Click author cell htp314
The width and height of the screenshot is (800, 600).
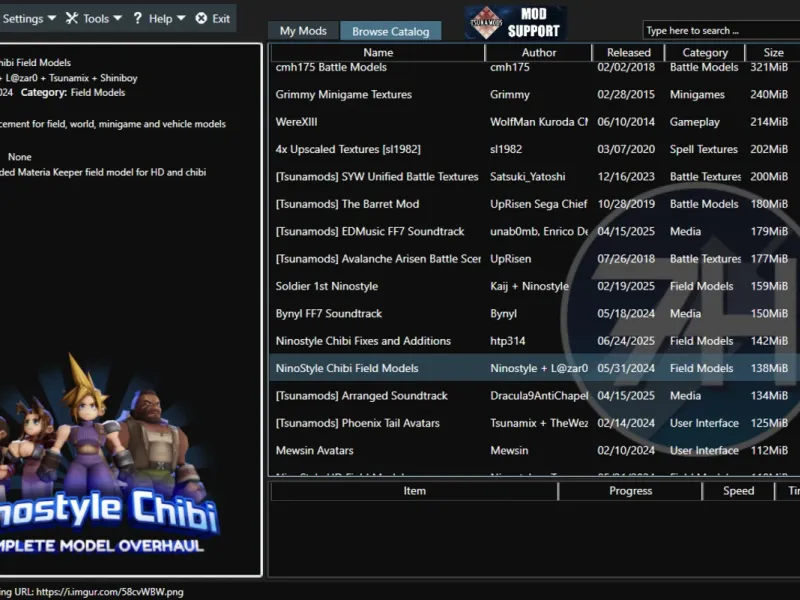[508, 341]
